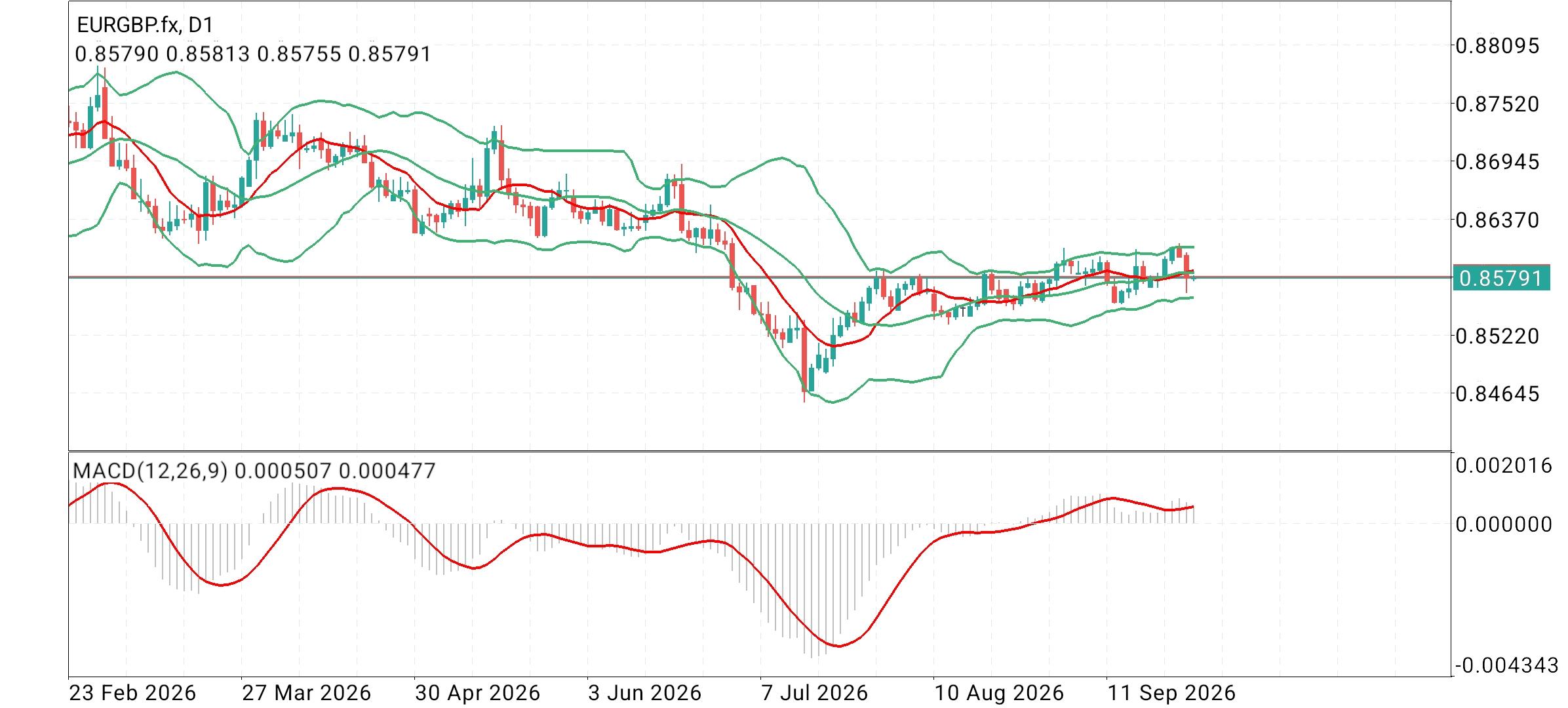Click the 11 Sep 2026 date label
This screenshot has width=1568, height=708.
click(x=1171, y=693)
